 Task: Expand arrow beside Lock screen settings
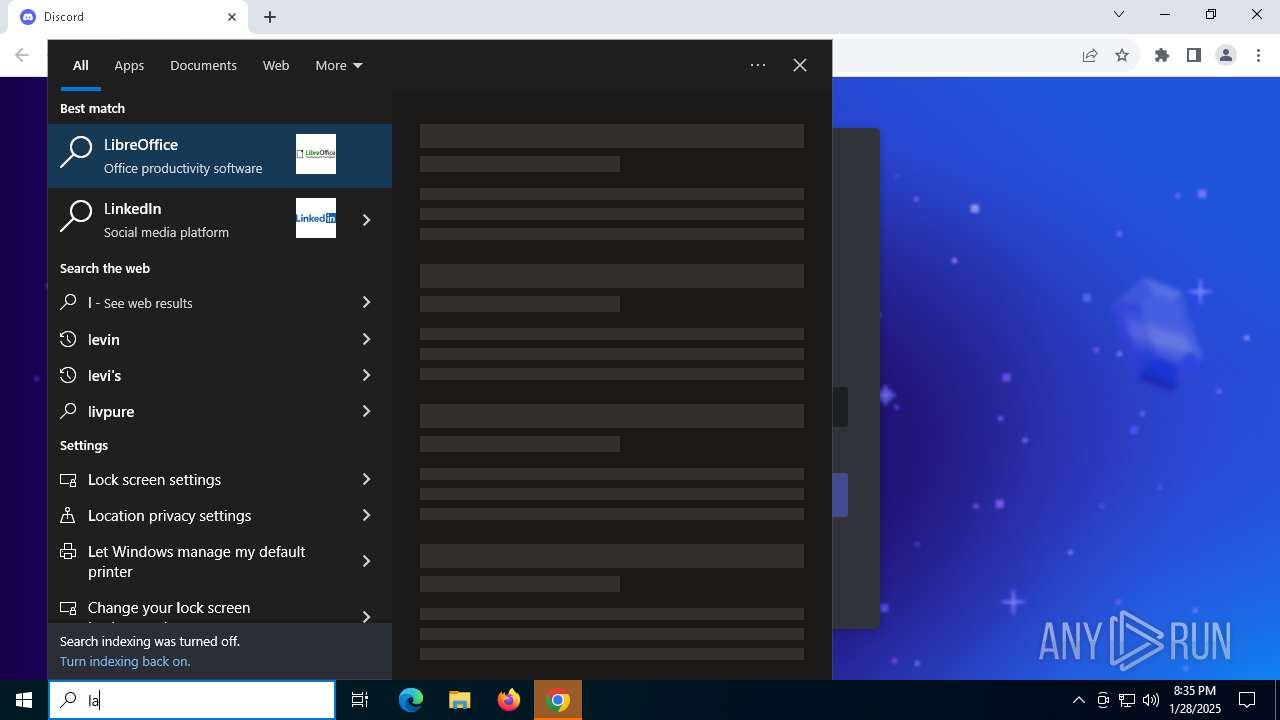(x=366, y=479)
